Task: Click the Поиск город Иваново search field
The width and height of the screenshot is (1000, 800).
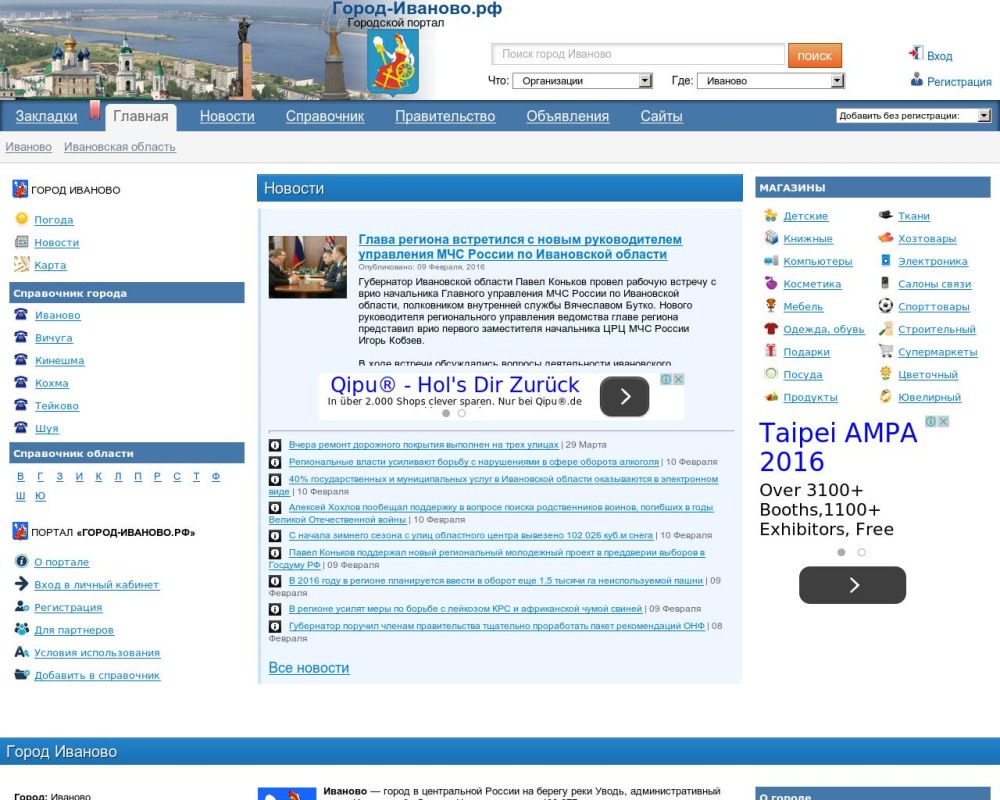Action: [638, 55]
